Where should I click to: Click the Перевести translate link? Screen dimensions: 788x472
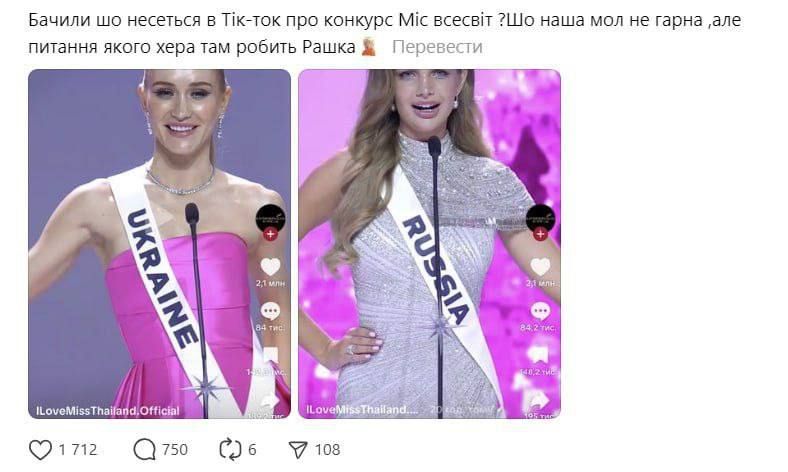(437, 47)
